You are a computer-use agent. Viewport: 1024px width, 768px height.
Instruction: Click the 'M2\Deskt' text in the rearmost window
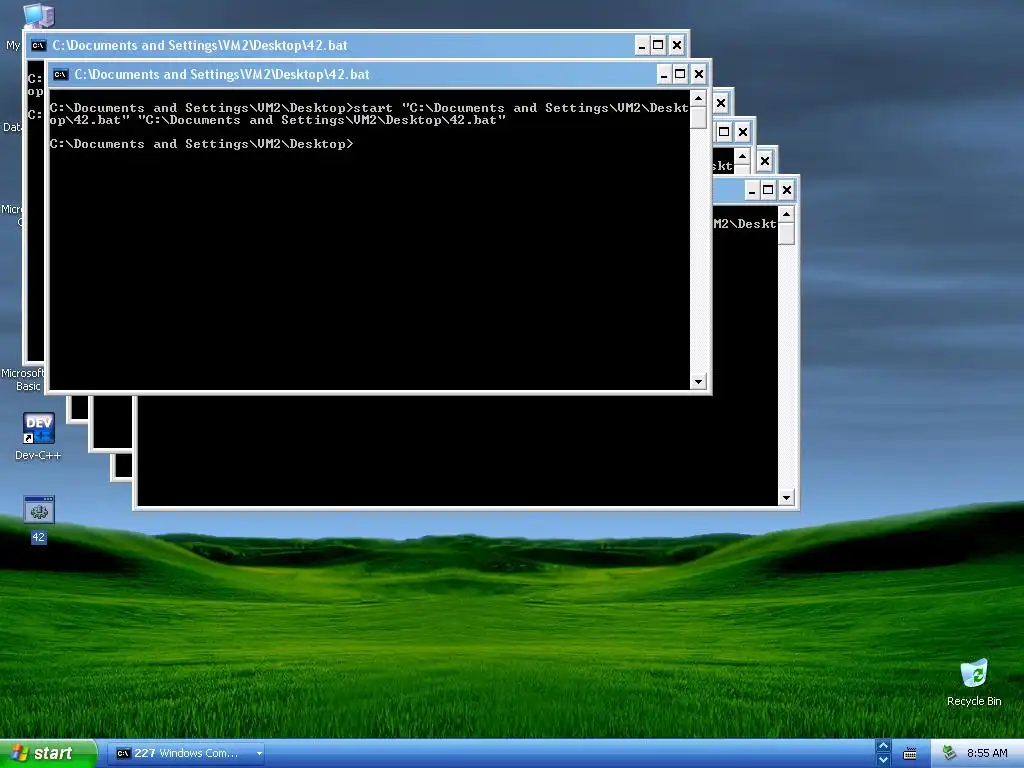point(744,224)
